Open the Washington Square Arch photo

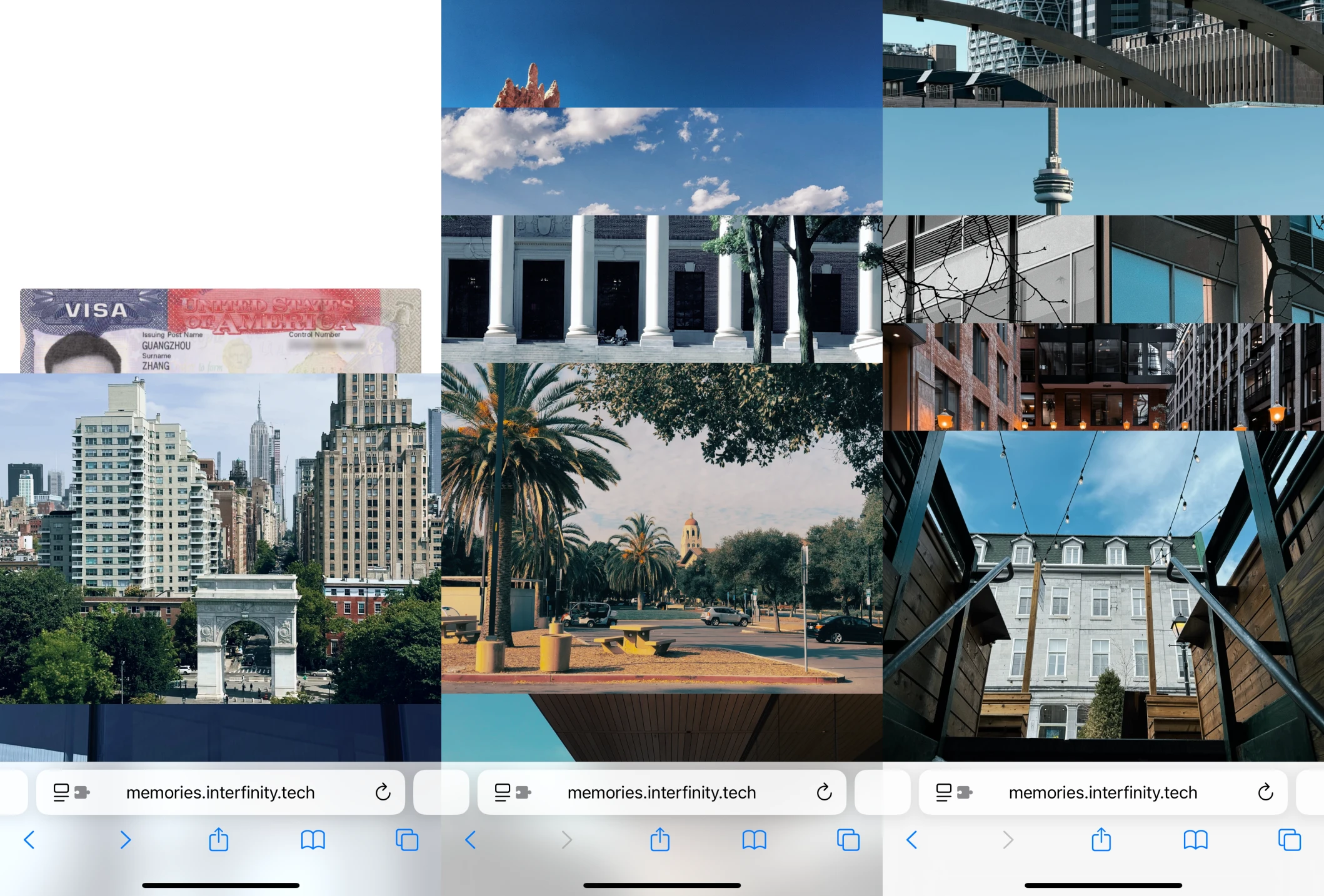(220, 537)
